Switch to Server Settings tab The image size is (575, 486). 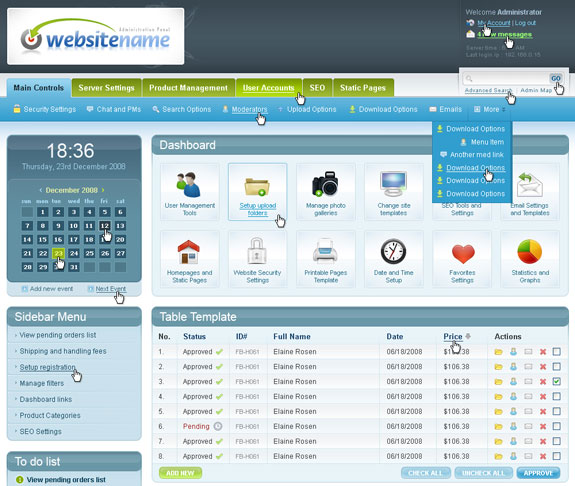coord(106,88)
